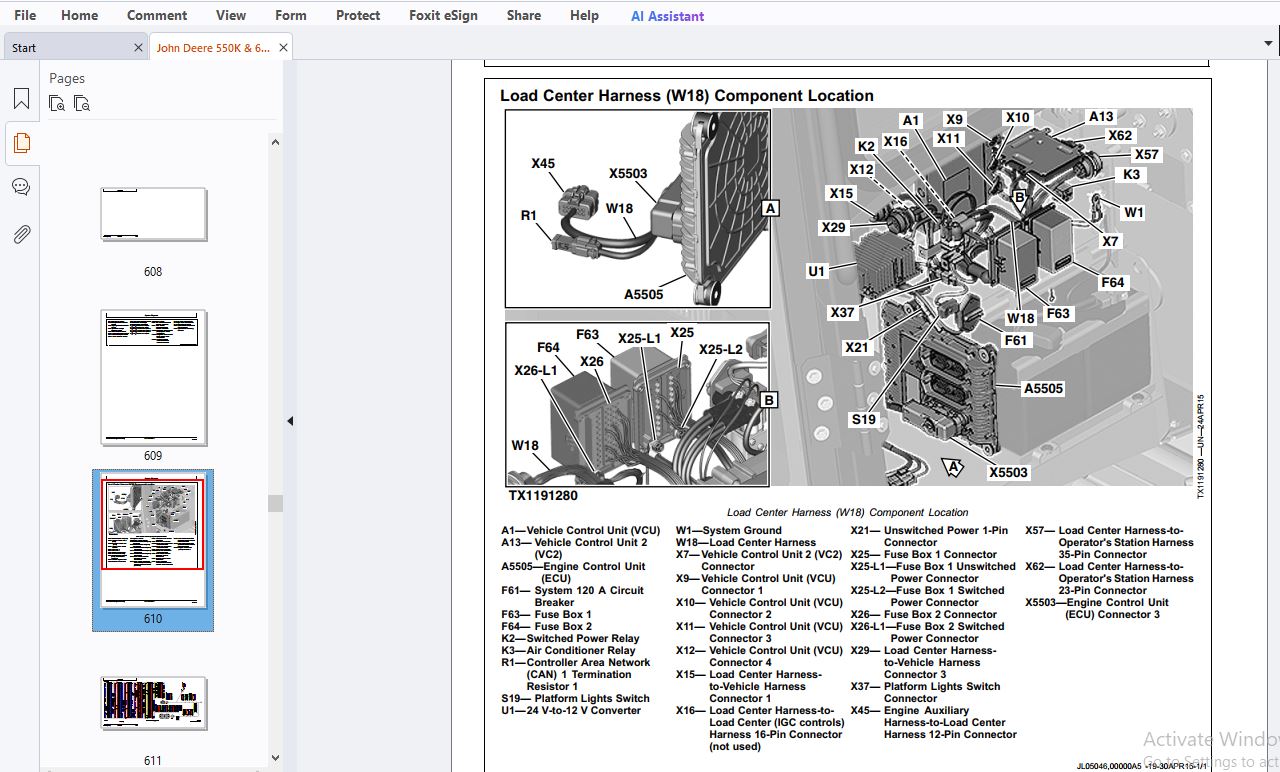
Task: Click the reduce page thumbnails icon
Action: (x=82, y=103)
